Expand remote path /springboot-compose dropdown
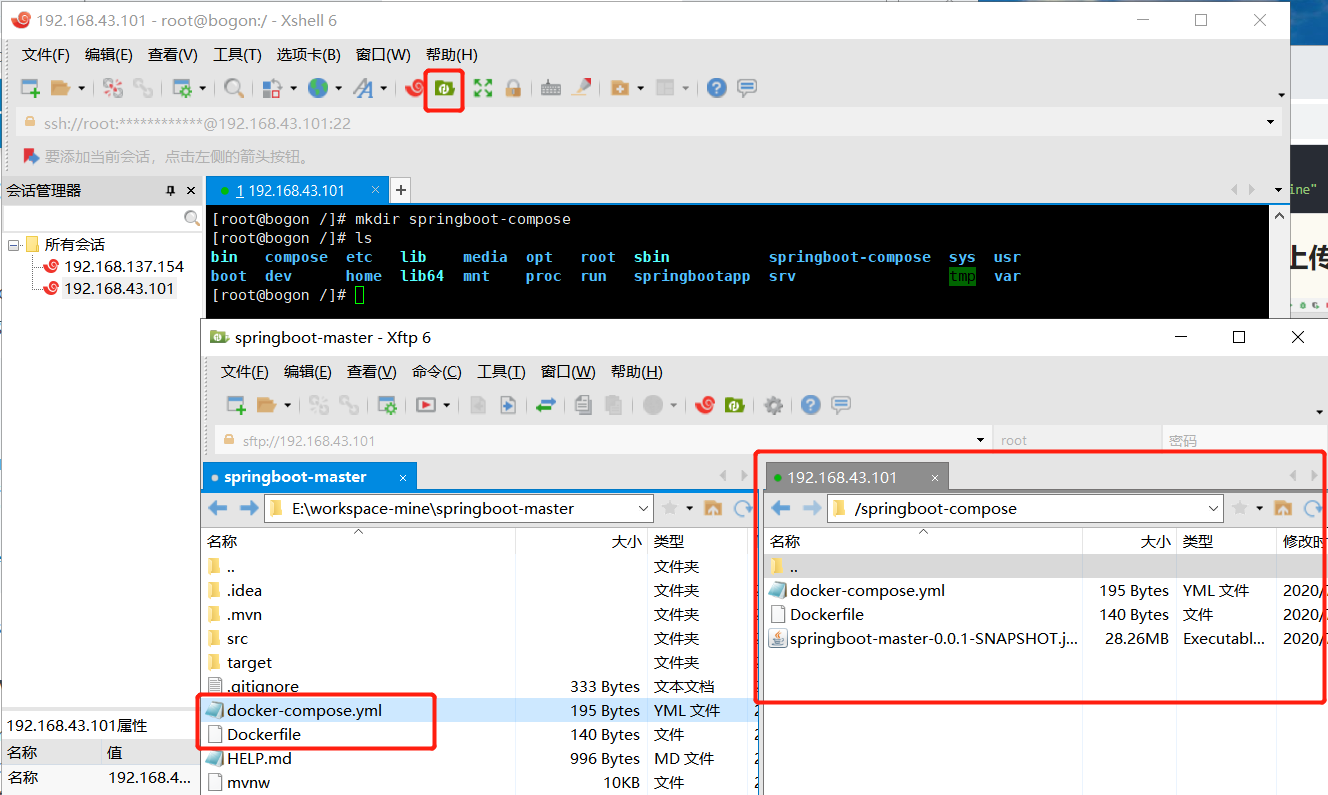Viewport: 1328px width, 795px height. pos(1214,508)
